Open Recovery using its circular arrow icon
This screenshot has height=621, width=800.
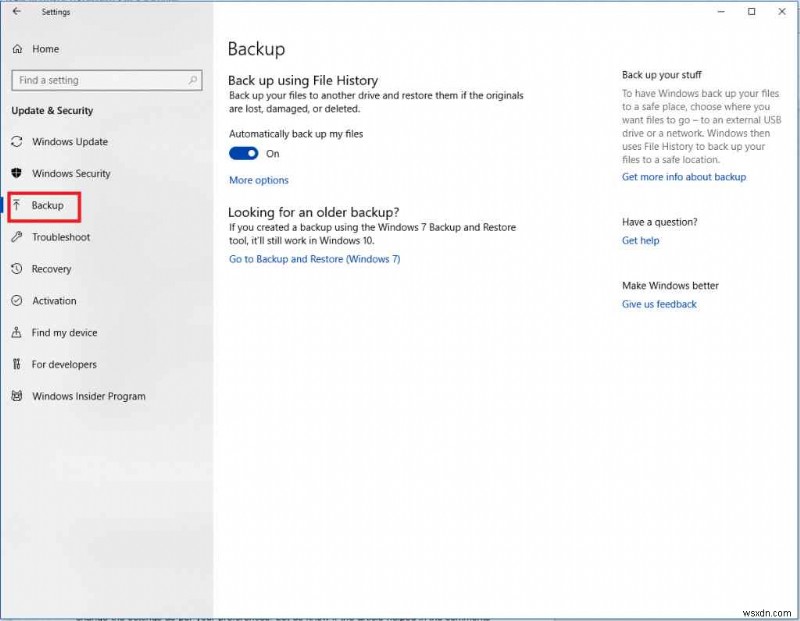coord(17,269)
